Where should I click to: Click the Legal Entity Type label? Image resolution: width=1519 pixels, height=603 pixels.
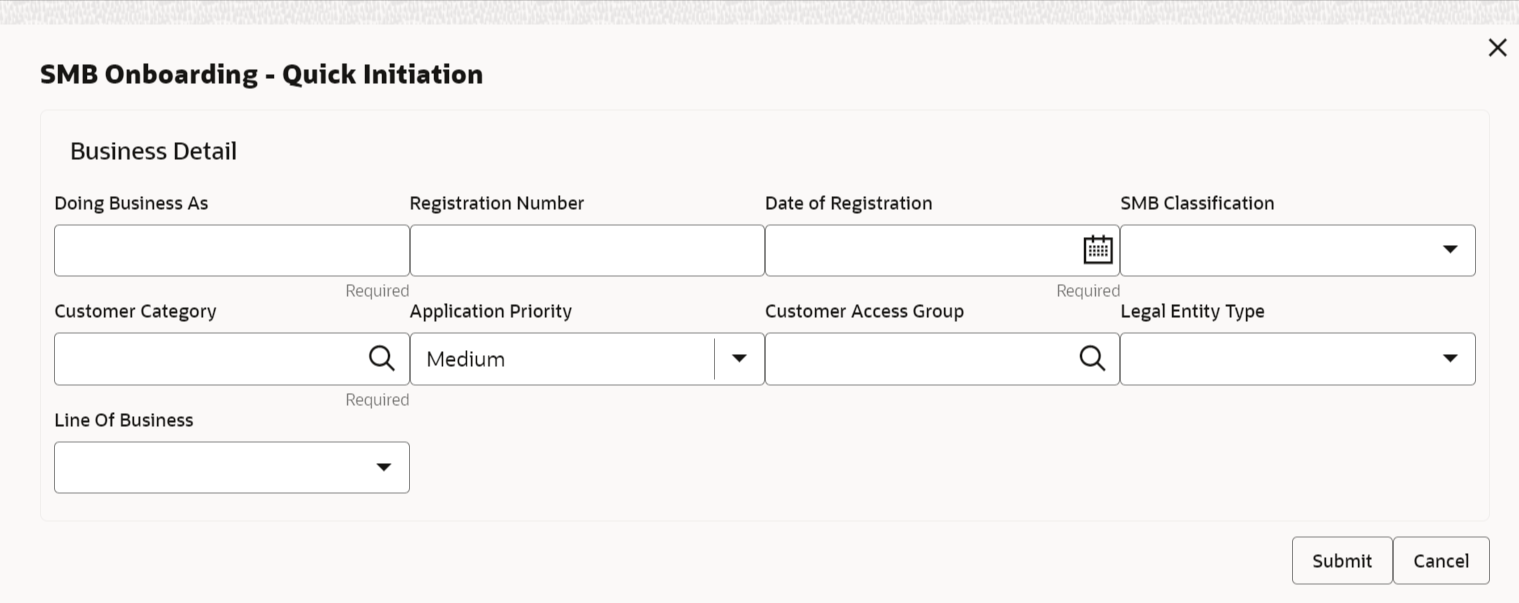(x=1192, y=311)
